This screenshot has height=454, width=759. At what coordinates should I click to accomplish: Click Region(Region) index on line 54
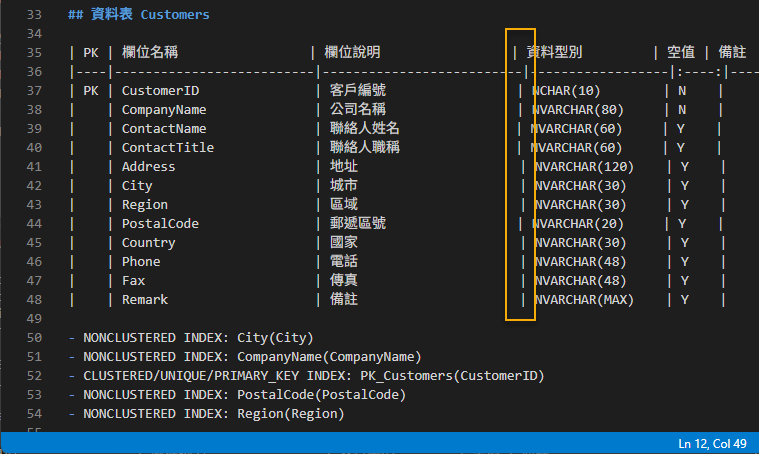[290, 414]
